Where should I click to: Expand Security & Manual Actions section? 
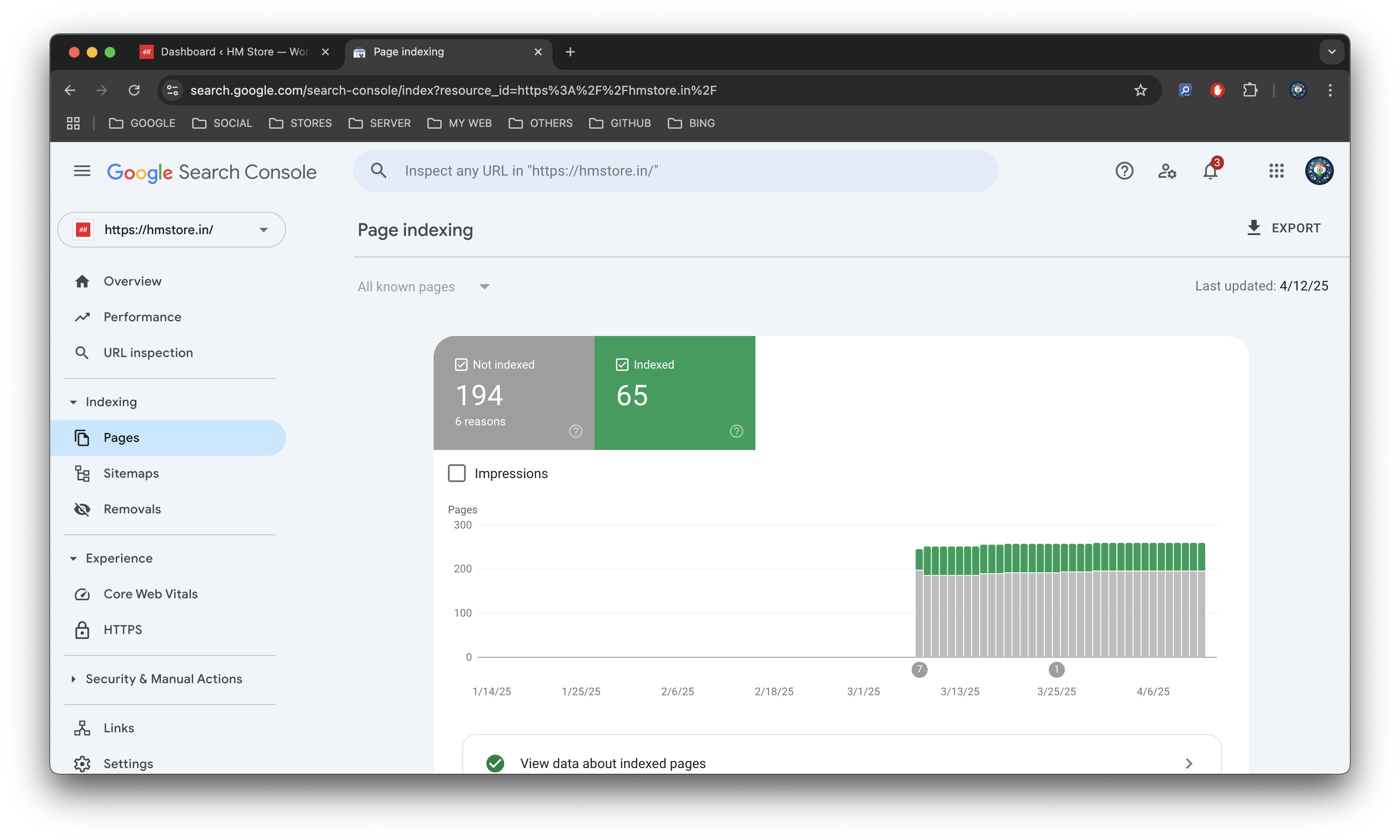[x=73, y=679]
